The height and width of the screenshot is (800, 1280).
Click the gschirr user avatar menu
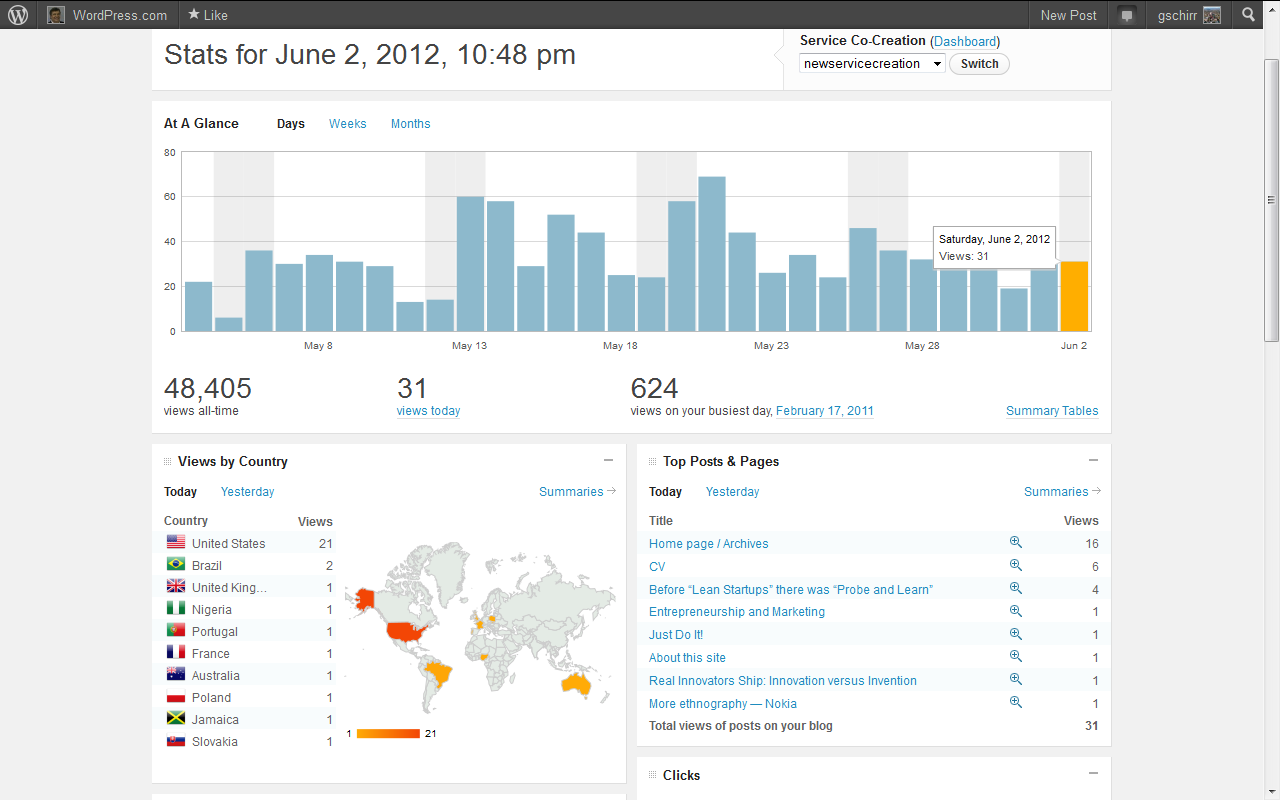[x=1189, y=15]
